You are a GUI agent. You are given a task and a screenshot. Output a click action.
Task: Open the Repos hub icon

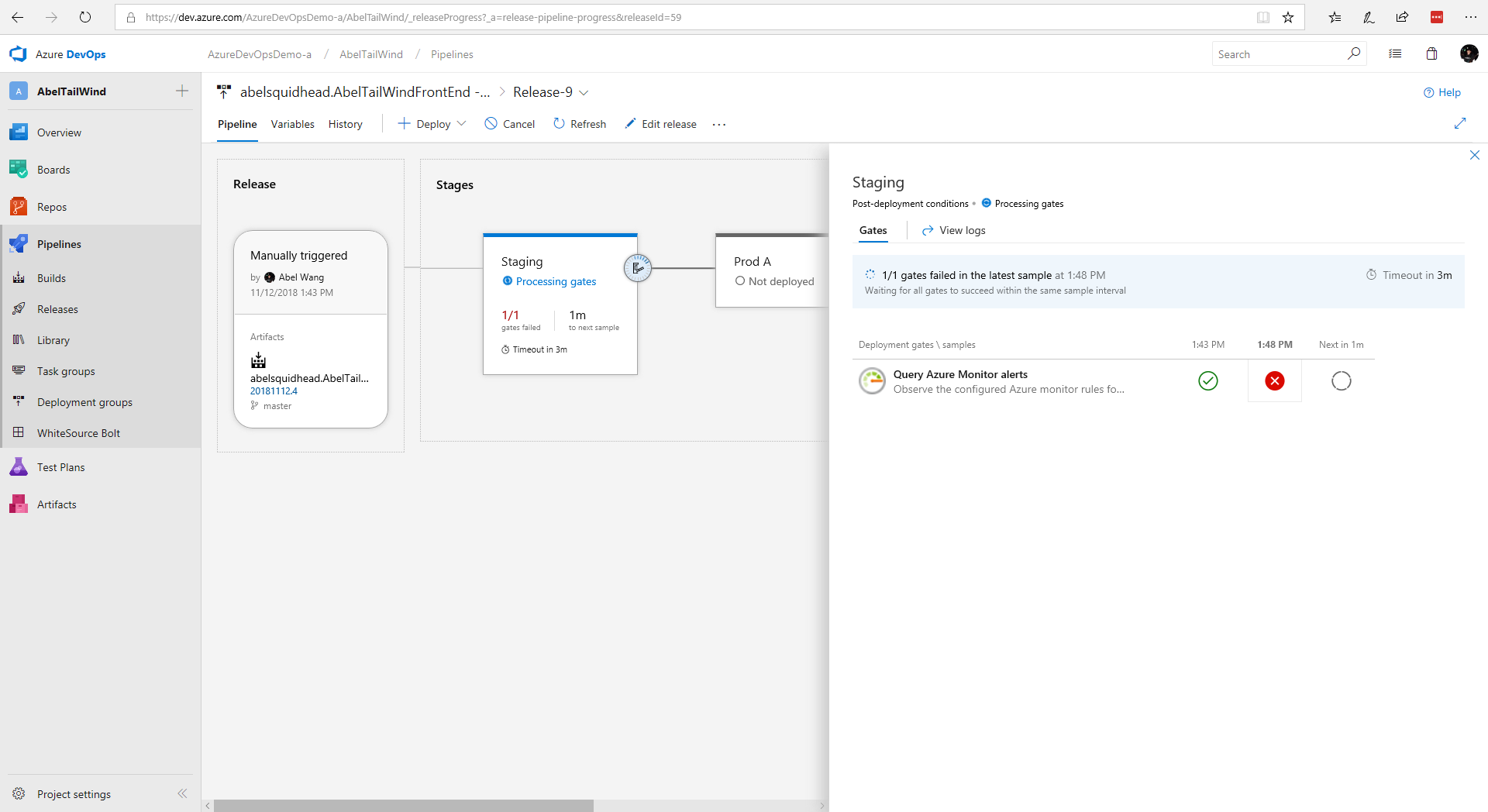coord(19,207)
